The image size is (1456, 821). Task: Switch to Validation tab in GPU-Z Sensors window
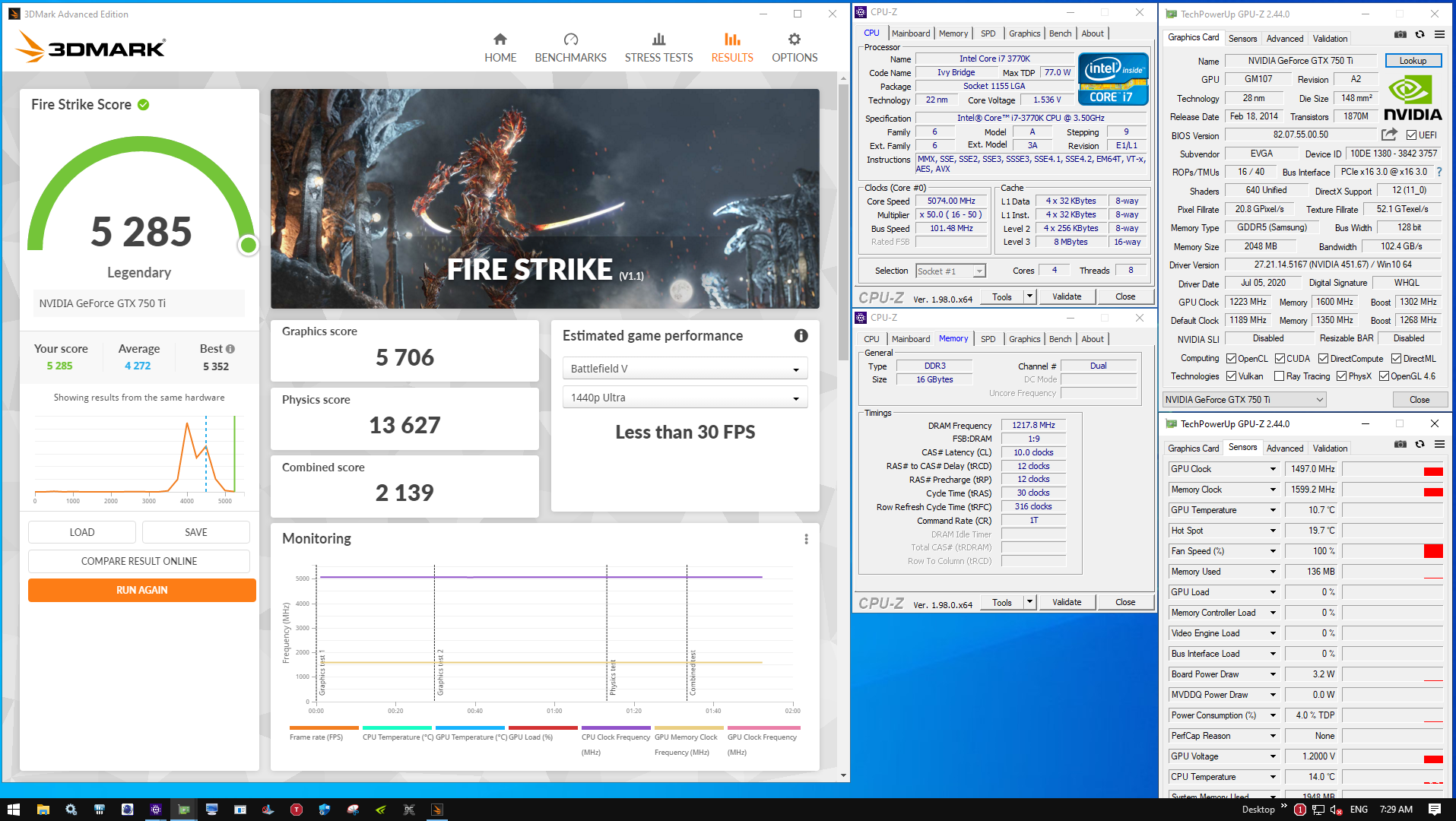tap(1330, 449)
